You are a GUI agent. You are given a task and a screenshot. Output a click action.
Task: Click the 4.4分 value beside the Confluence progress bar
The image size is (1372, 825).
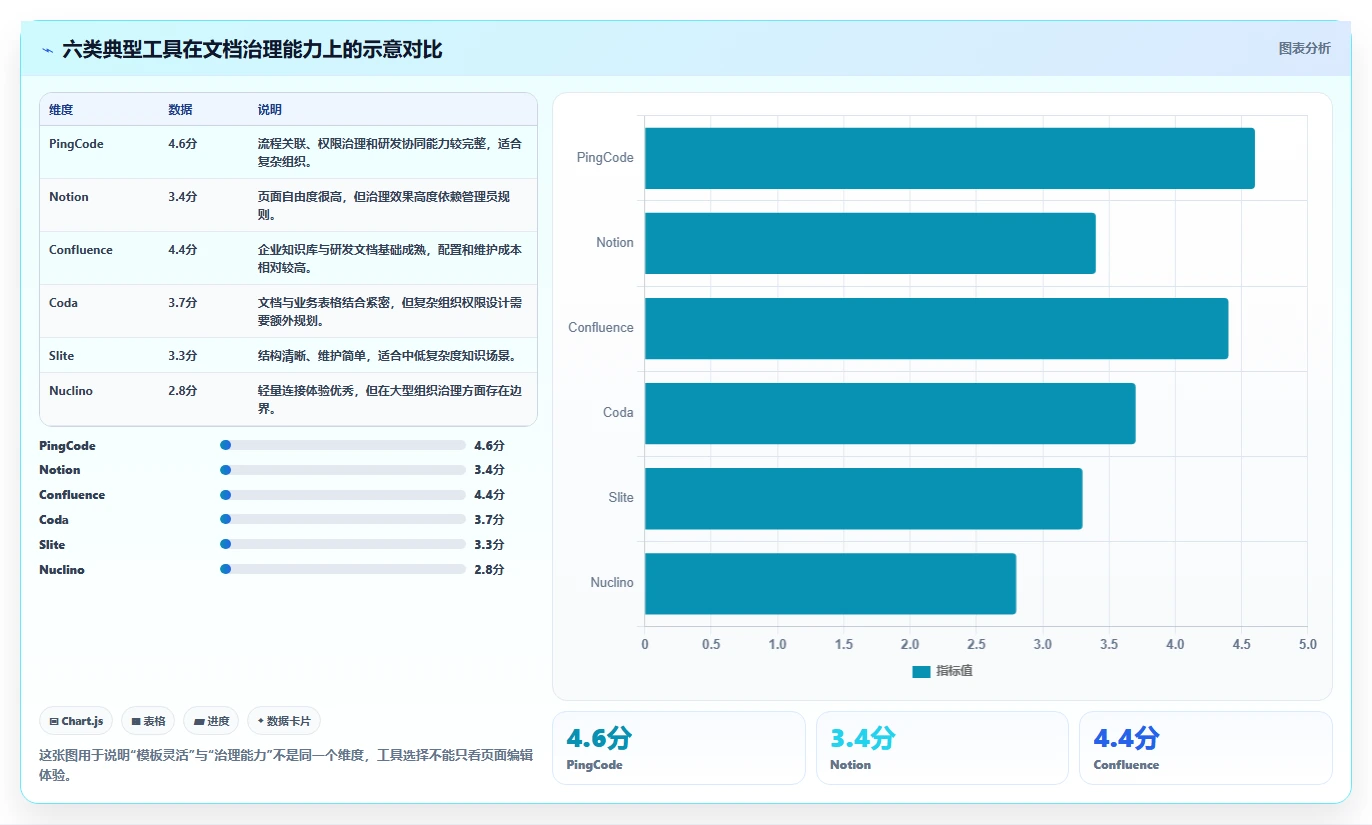pyautogui.click(x=489, y=495)
